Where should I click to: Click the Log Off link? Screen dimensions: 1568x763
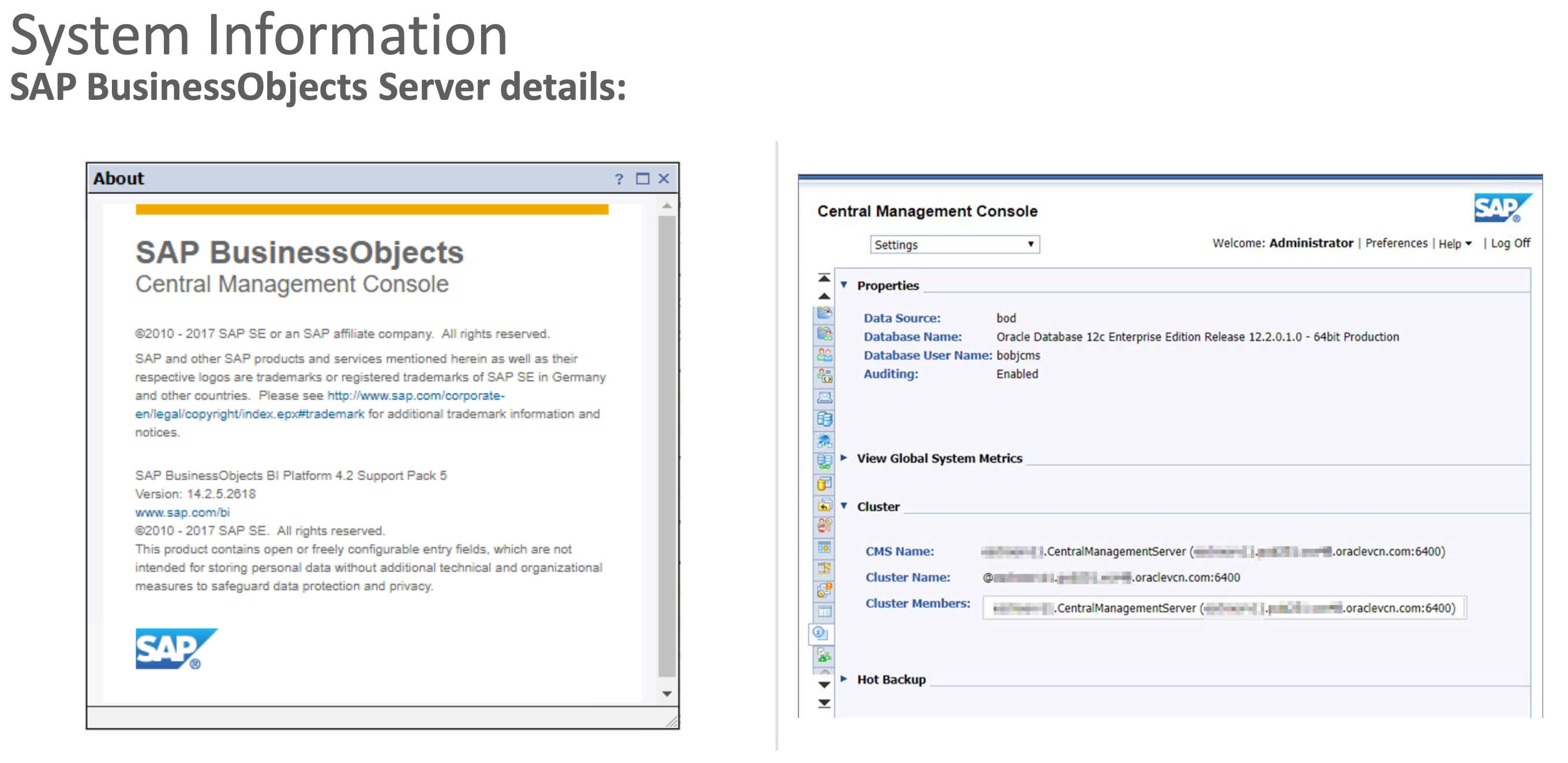[1510, 243]
